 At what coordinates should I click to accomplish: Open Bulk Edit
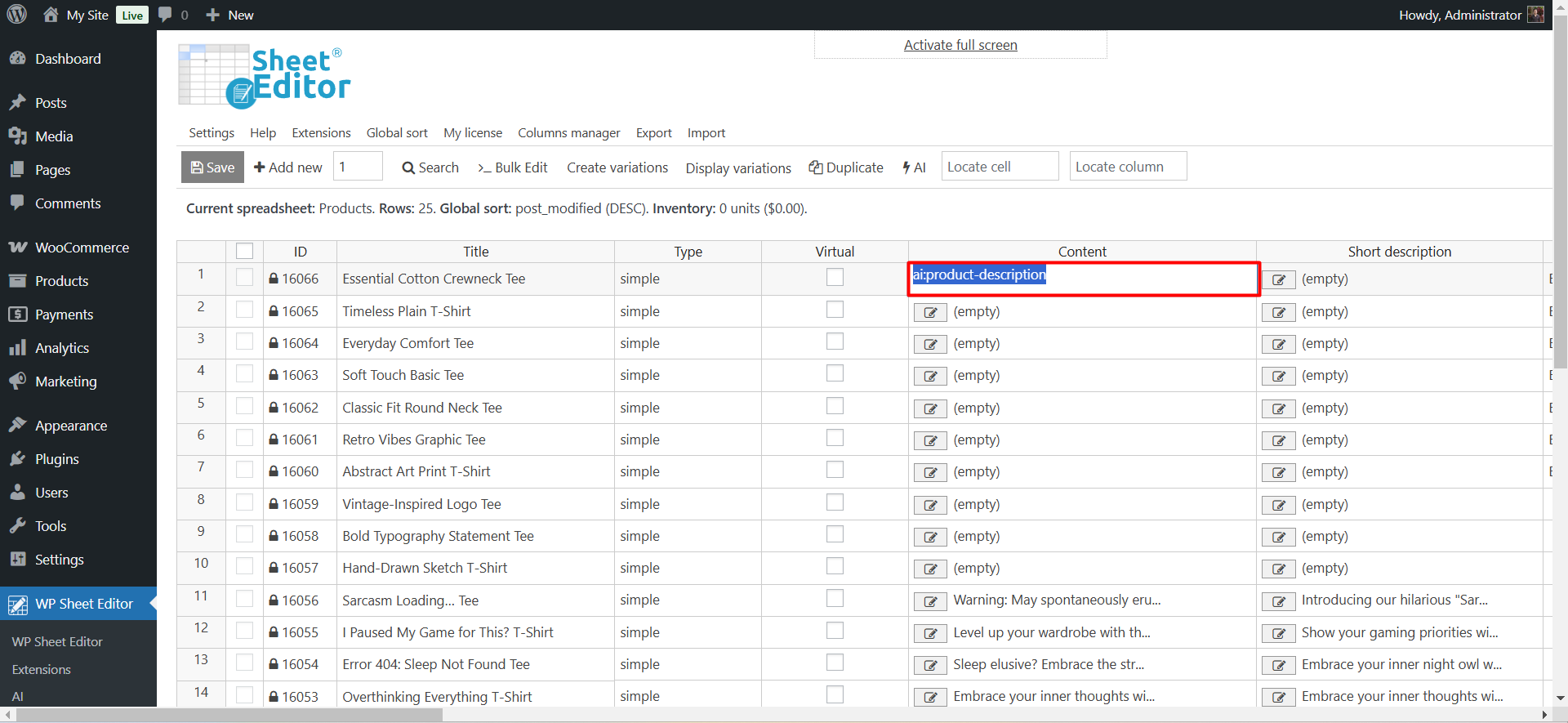513,167
